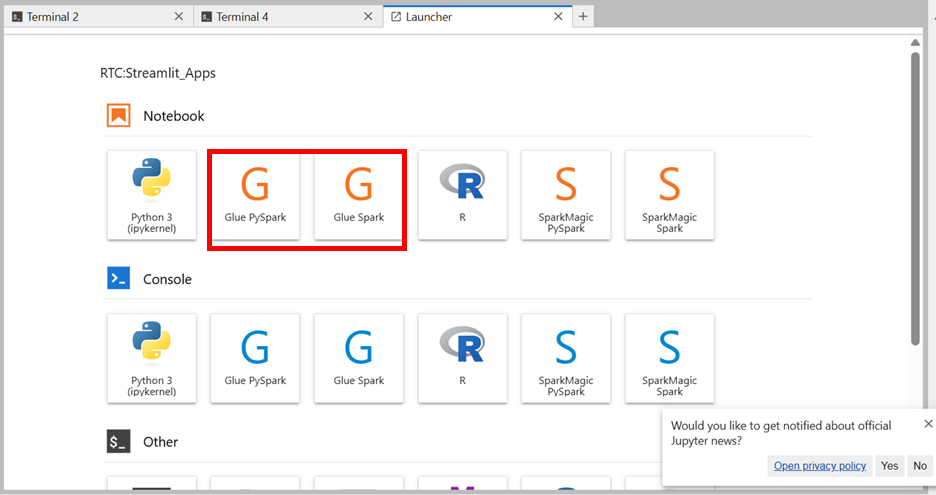Screen dimensions: 936x495
Task: Open a SparkMagic PySpark notebook
Action: [566, 195]
